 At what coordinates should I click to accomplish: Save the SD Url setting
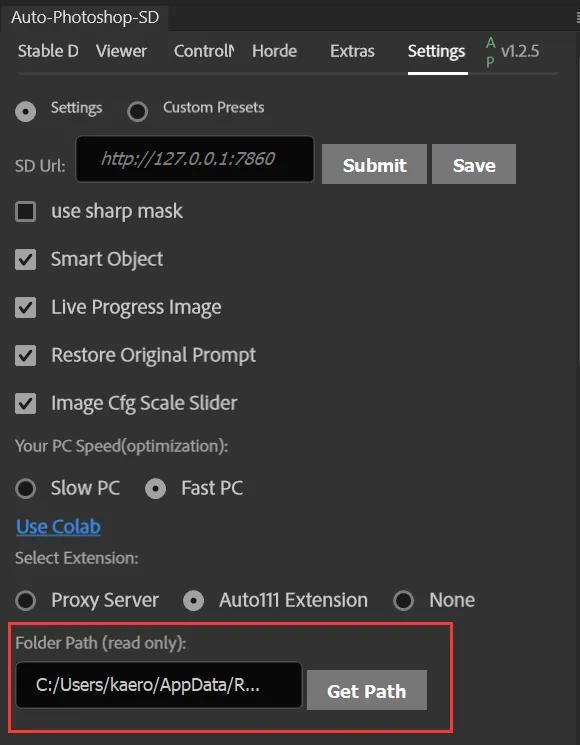pyautogui.click(x=474, y=164)
